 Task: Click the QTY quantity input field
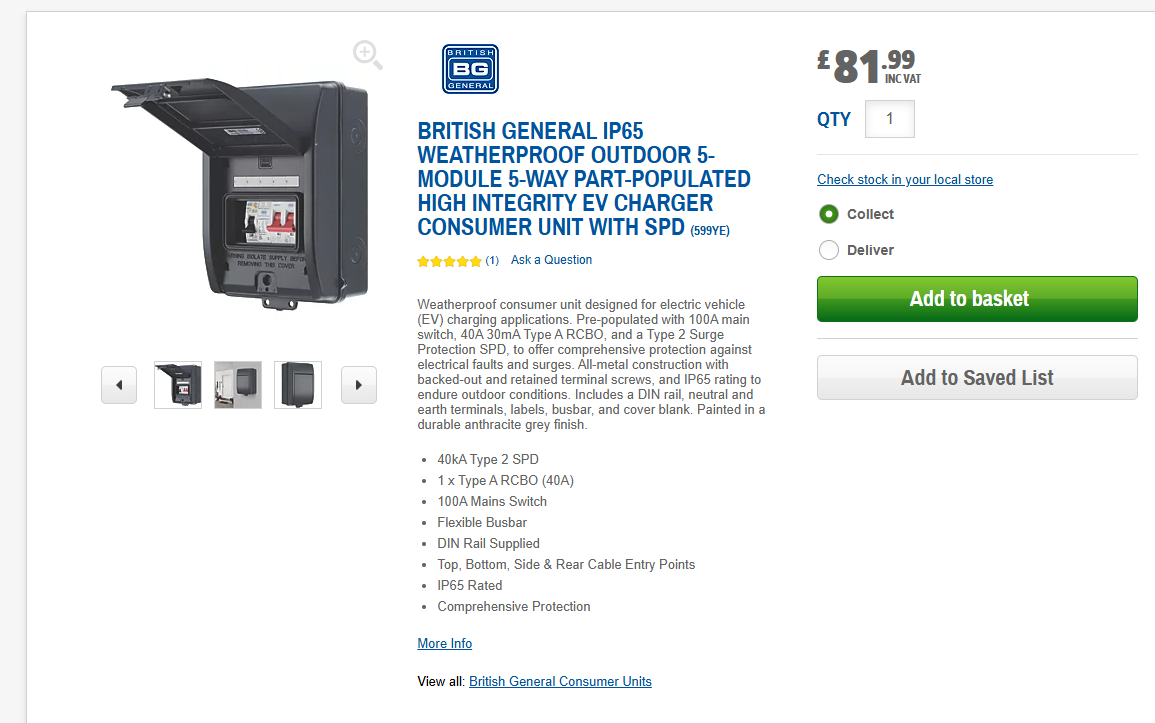click(x=890, y=119)
